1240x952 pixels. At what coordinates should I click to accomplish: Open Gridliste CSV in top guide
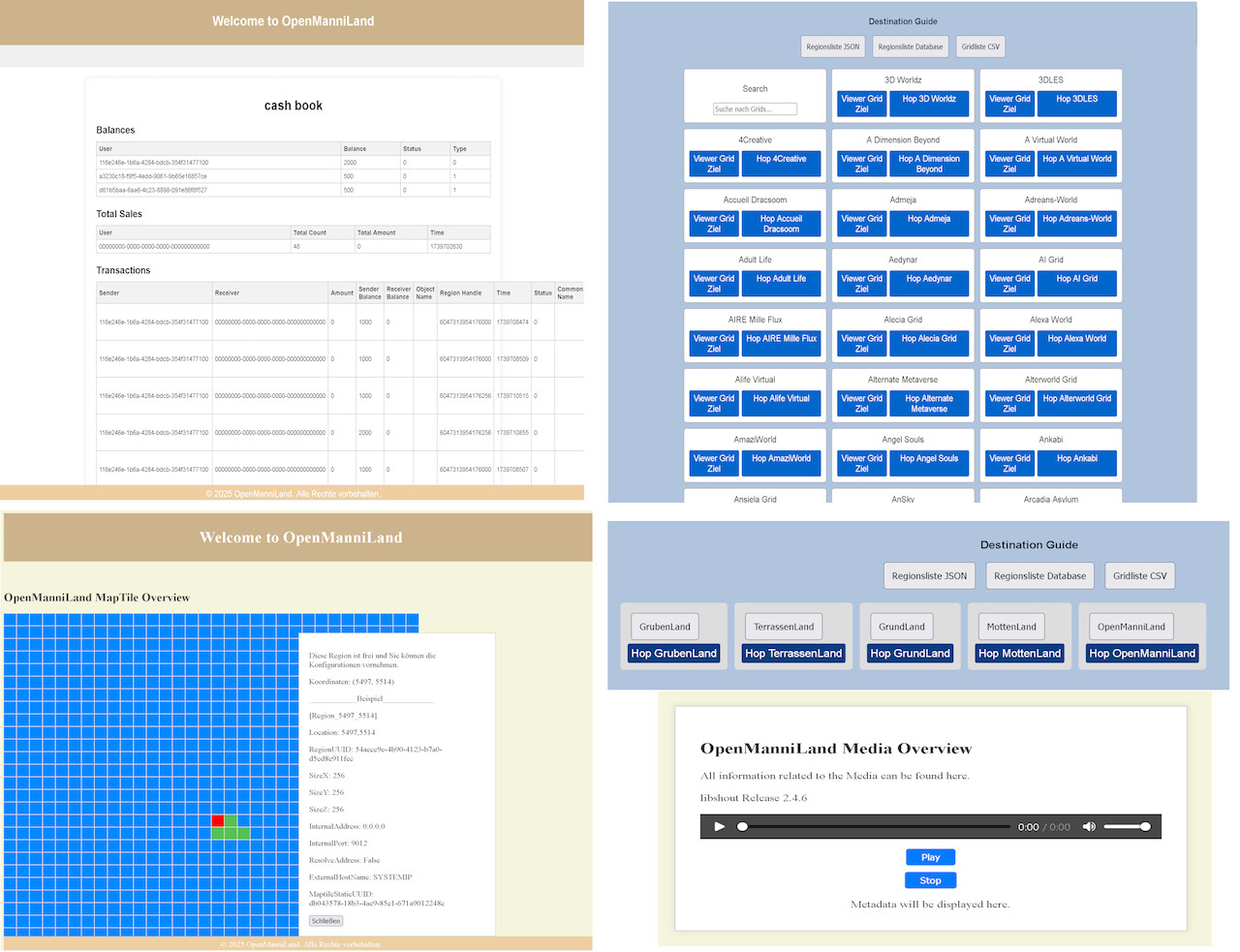pos(980,46)
